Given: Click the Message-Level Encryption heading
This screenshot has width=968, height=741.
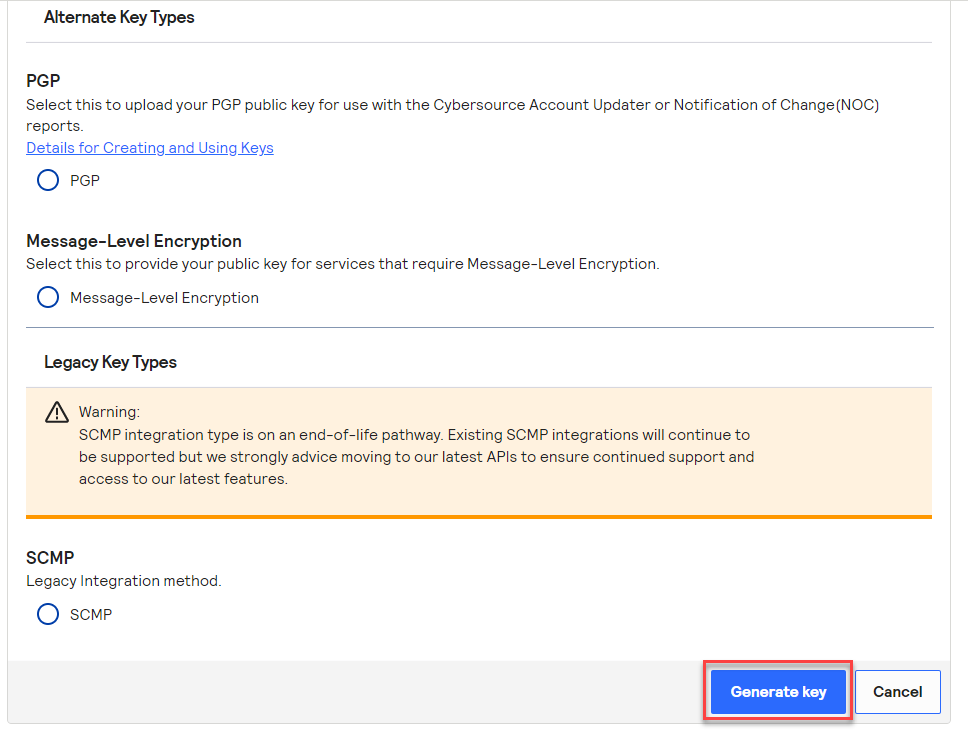Looking at the screenshot, I should coord(134,241).
